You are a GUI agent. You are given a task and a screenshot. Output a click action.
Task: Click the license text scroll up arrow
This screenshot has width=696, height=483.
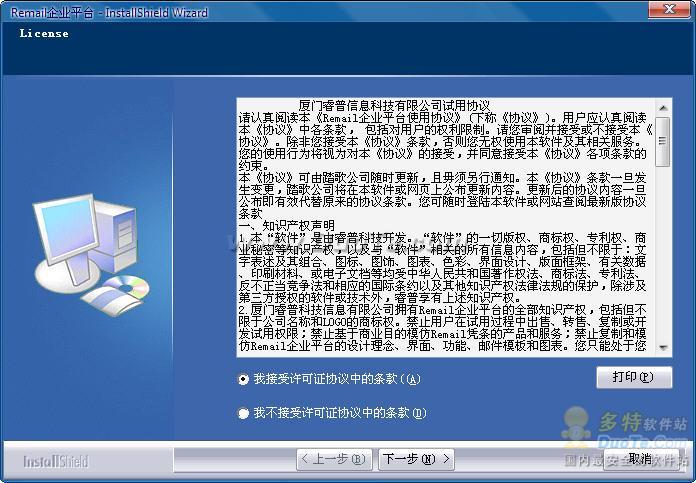click(663, 108)
